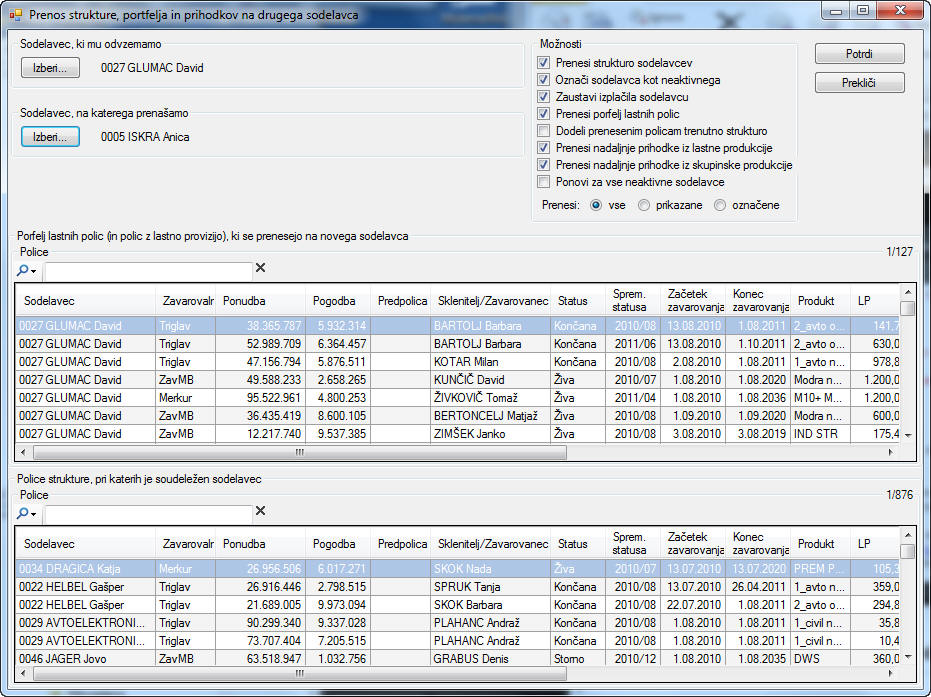931x697 pixels.
Task: Click the search magnifier icon in lower Police panel
Action: click(25, 512)
